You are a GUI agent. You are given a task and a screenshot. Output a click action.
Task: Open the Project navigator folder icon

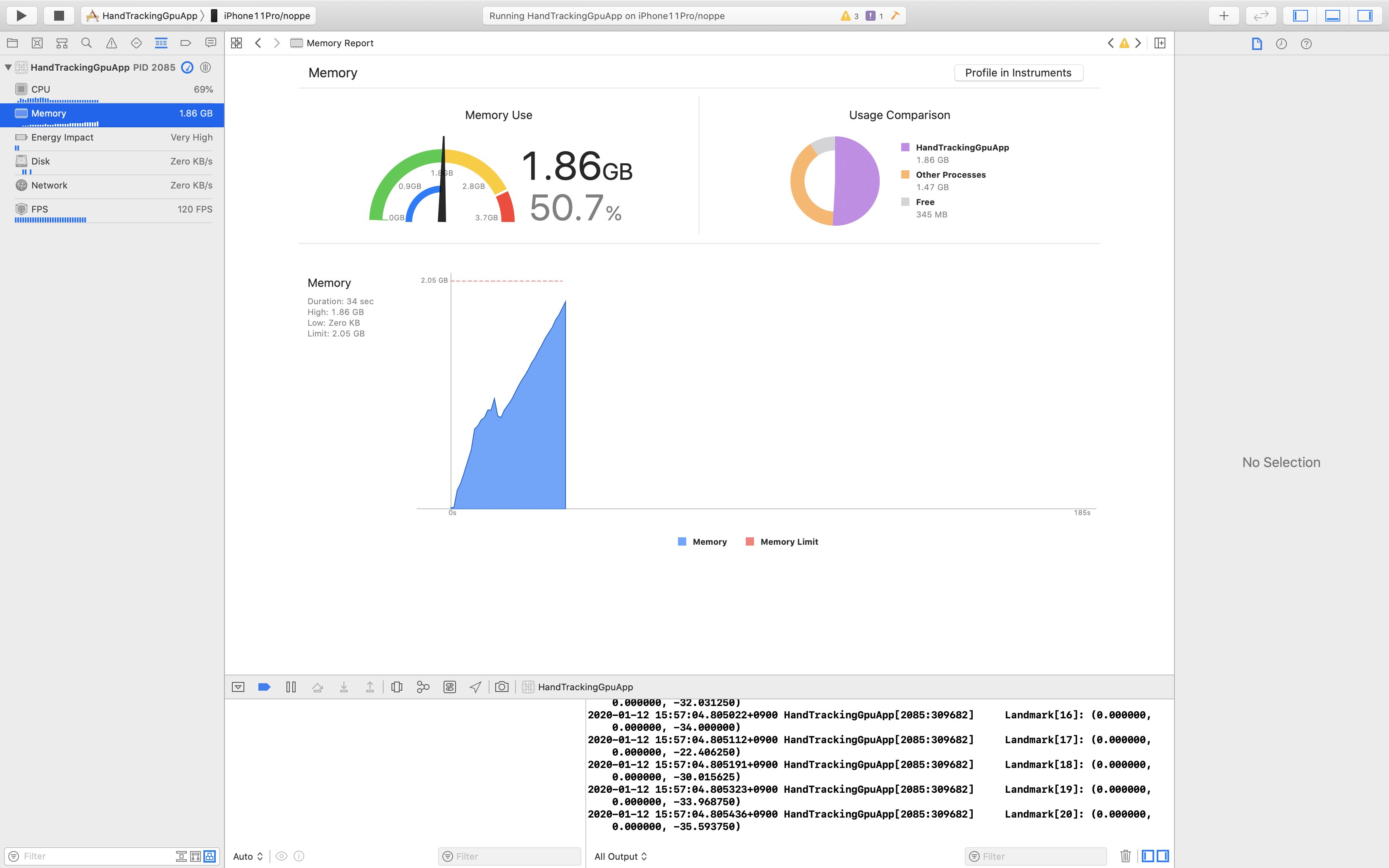click(12, 43)
